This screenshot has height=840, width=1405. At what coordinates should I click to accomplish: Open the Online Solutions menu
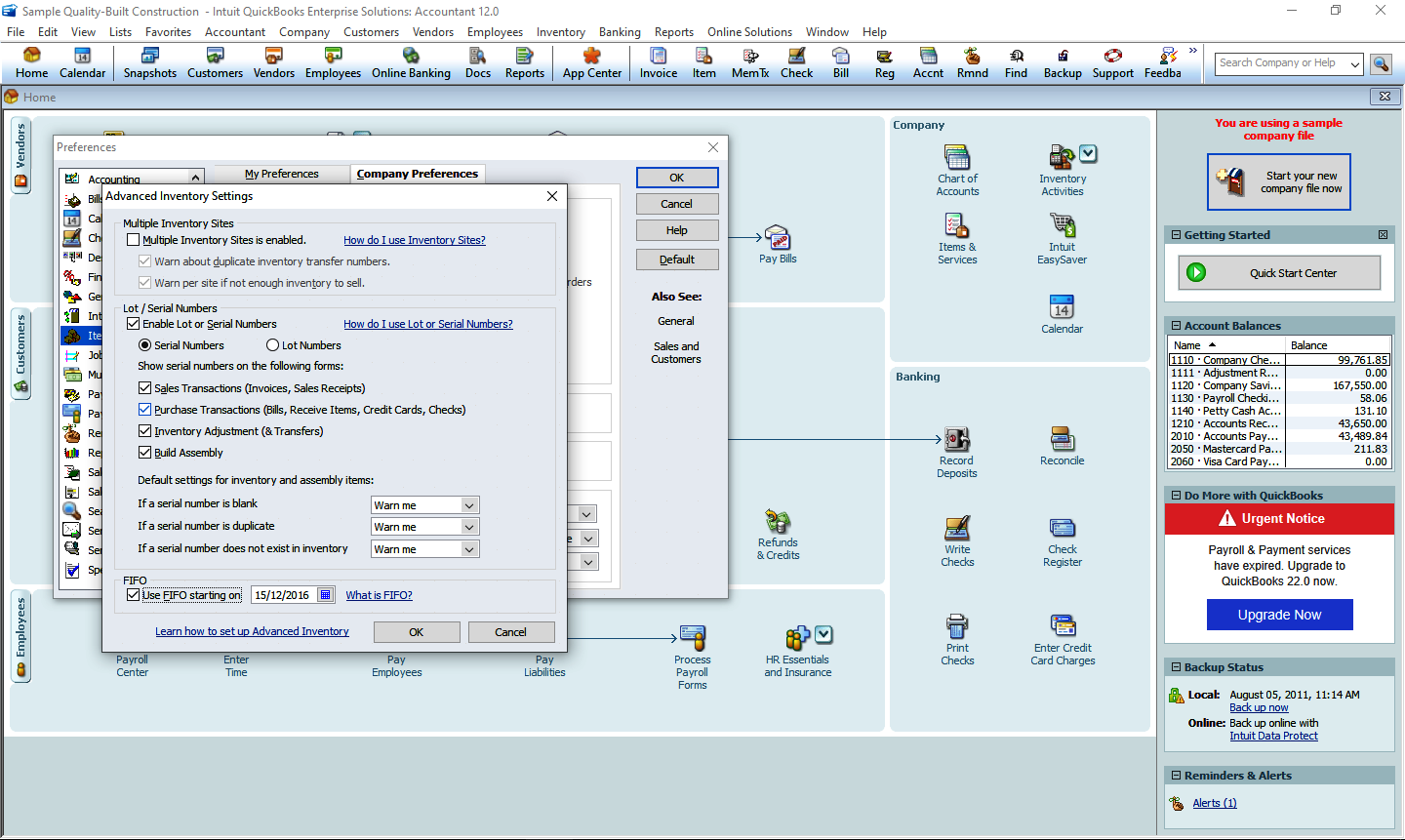pyautogui.click(x=749, y=32)
